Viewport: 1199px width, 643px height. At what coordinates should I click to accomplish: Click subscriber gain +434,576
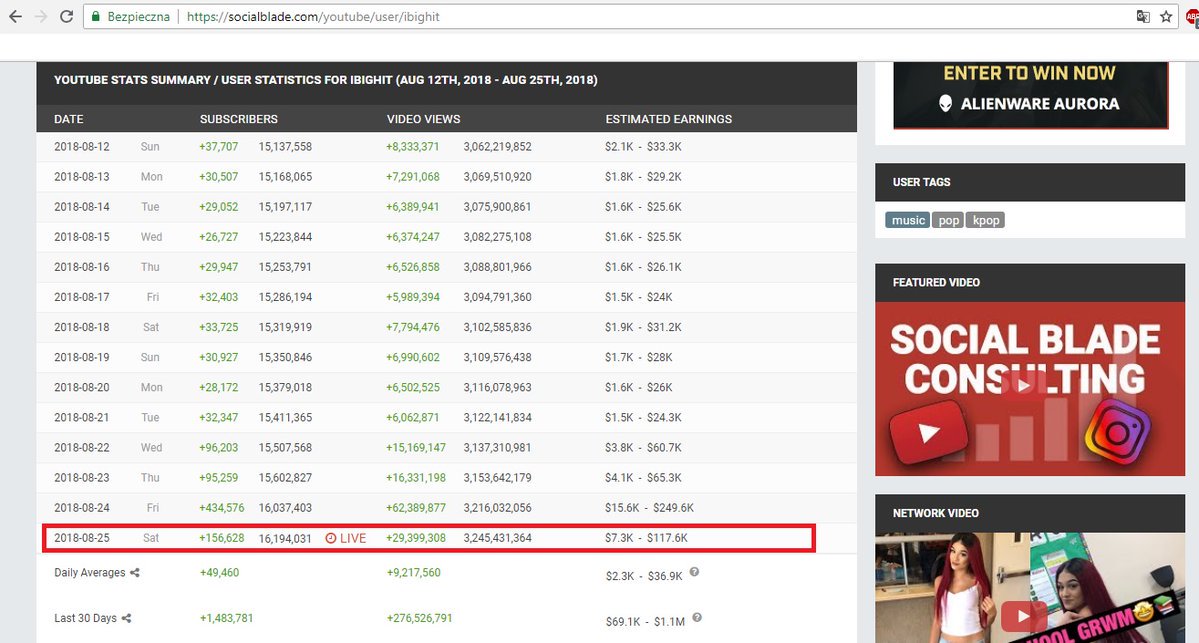222,508
